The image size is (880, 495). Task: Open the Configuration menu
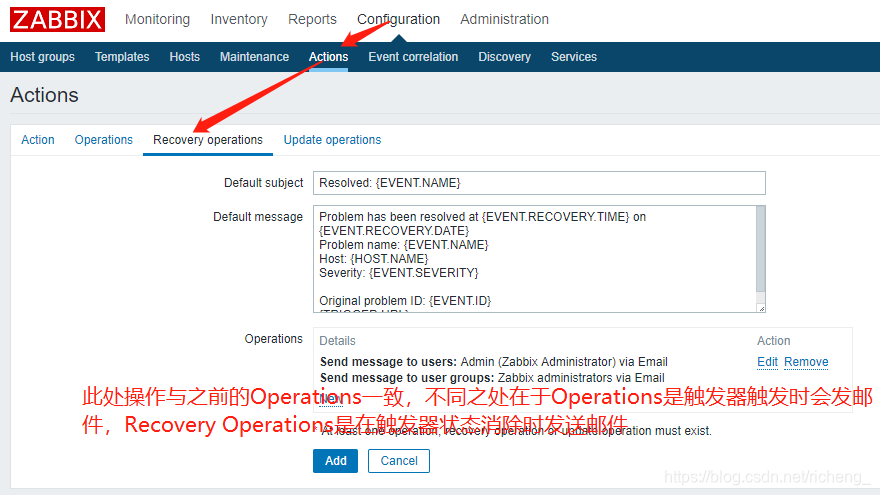[x=398, y=19]
